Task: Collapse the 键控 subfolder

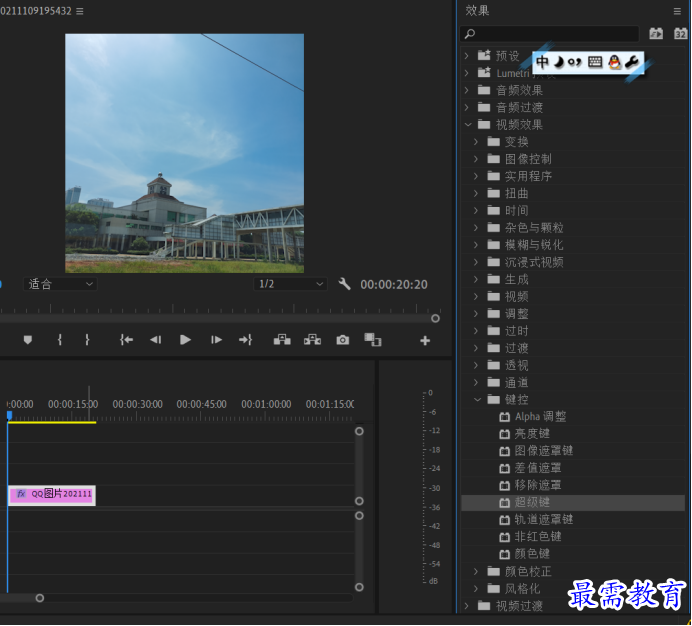Action: click(477, 400)
